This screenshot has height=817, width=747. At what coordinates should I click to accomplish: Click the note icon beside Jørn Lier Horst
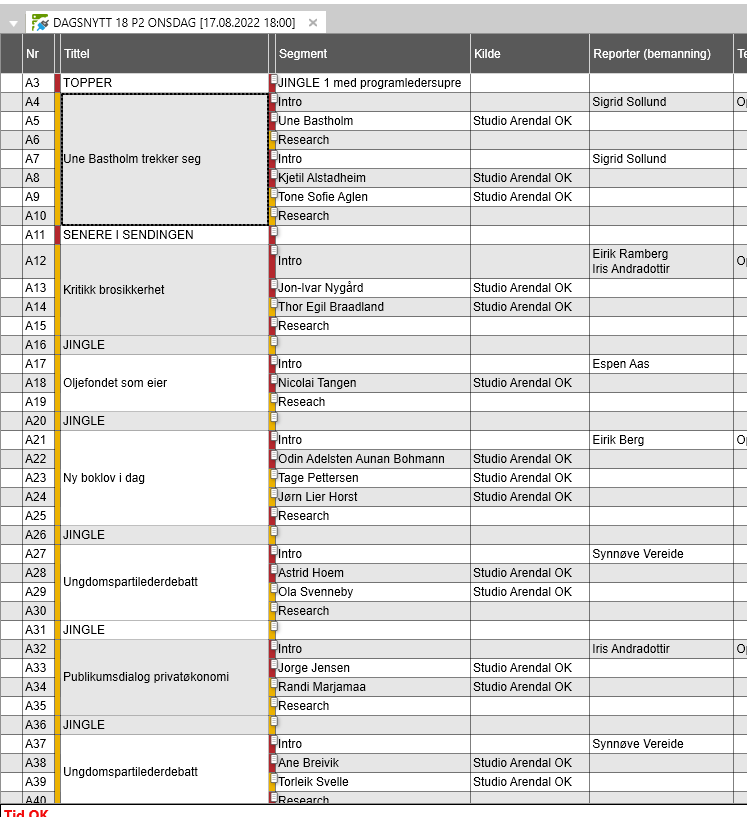tap(273, 493)
